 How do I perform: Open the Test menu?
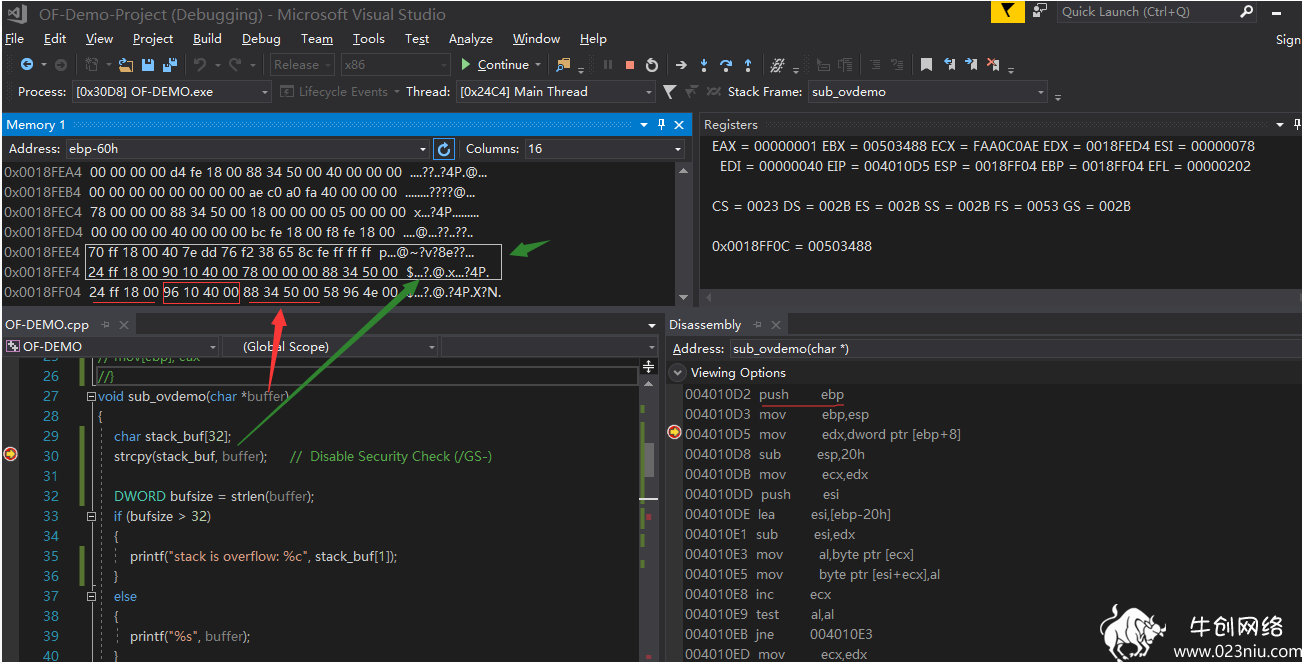(417, 39)
